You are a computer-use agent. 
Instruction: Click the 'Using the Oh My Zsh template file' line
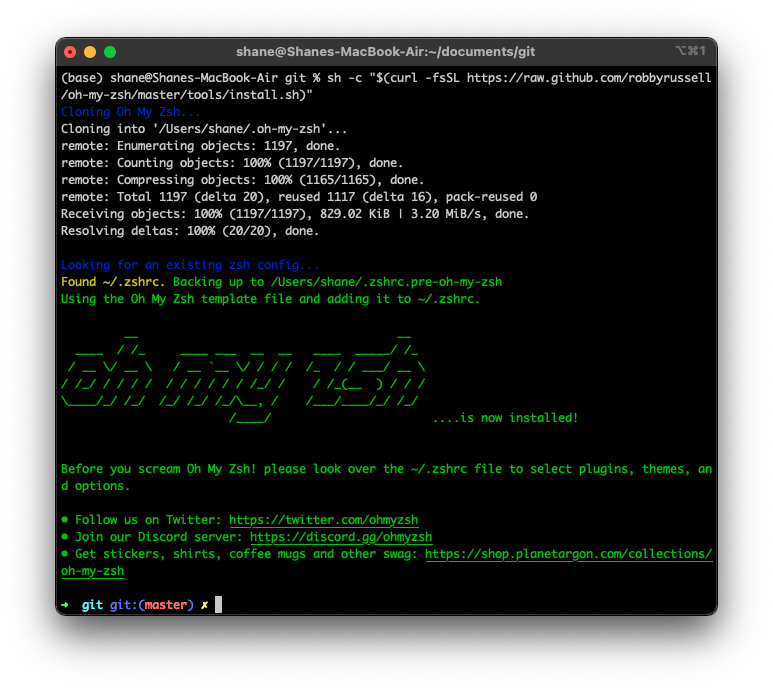[x=270, y=299]
